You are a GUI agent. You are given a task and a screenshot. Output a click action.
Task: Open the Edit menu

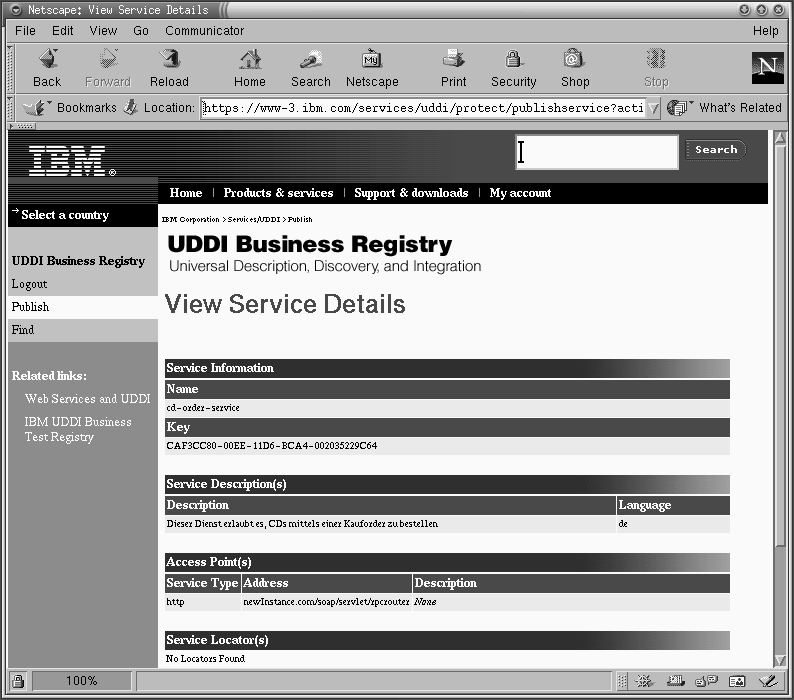[x=63, y=31]
